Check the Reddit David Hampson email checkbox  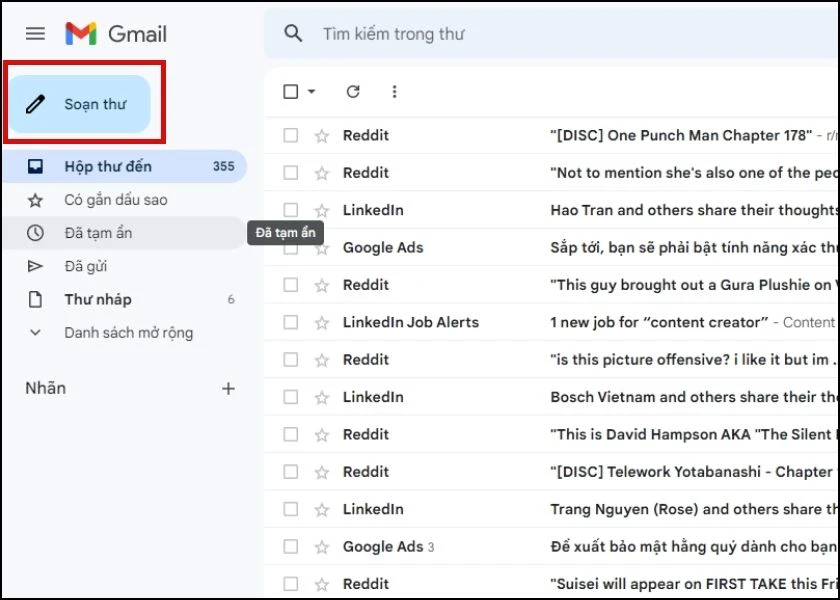click(x=290, y=434)
